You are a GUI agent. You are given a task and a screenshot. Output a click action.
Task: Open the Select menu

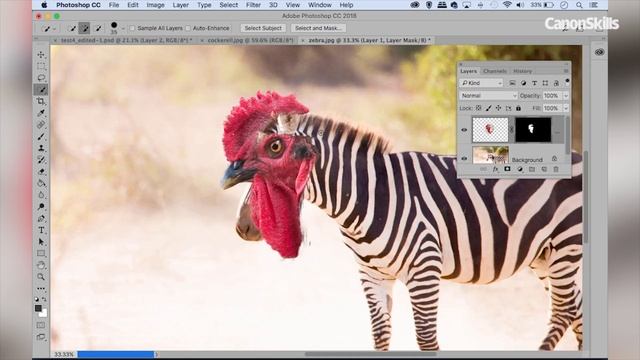[x=229, y=5]
